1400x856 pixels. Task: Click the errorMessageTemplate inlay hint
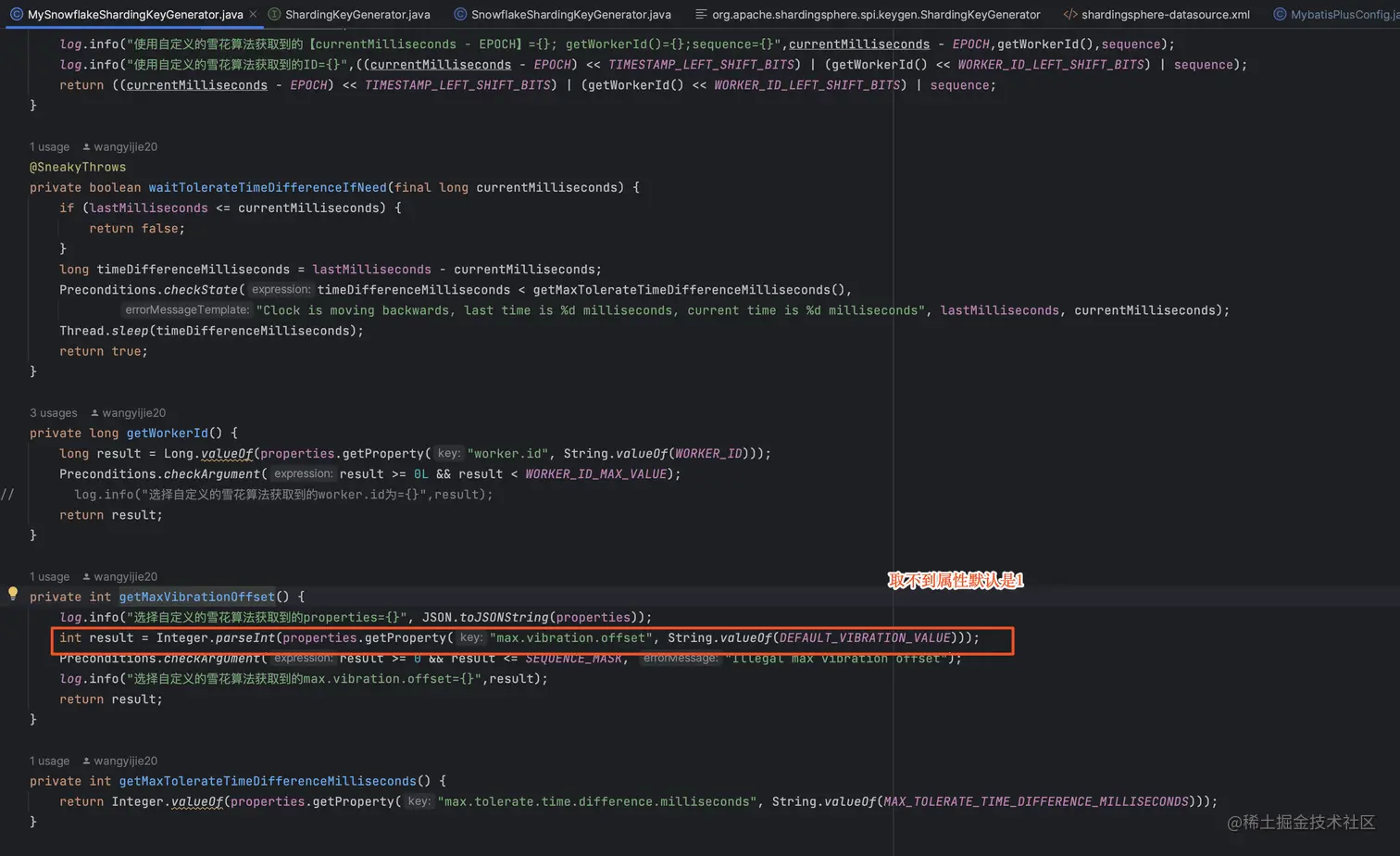[x=187, y=310]
